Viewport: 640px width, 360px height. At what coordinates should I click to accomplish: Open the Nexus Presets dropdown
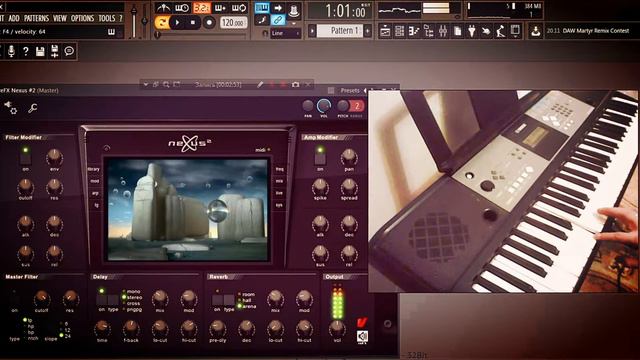pyautogui.click(x=350, y=91)
